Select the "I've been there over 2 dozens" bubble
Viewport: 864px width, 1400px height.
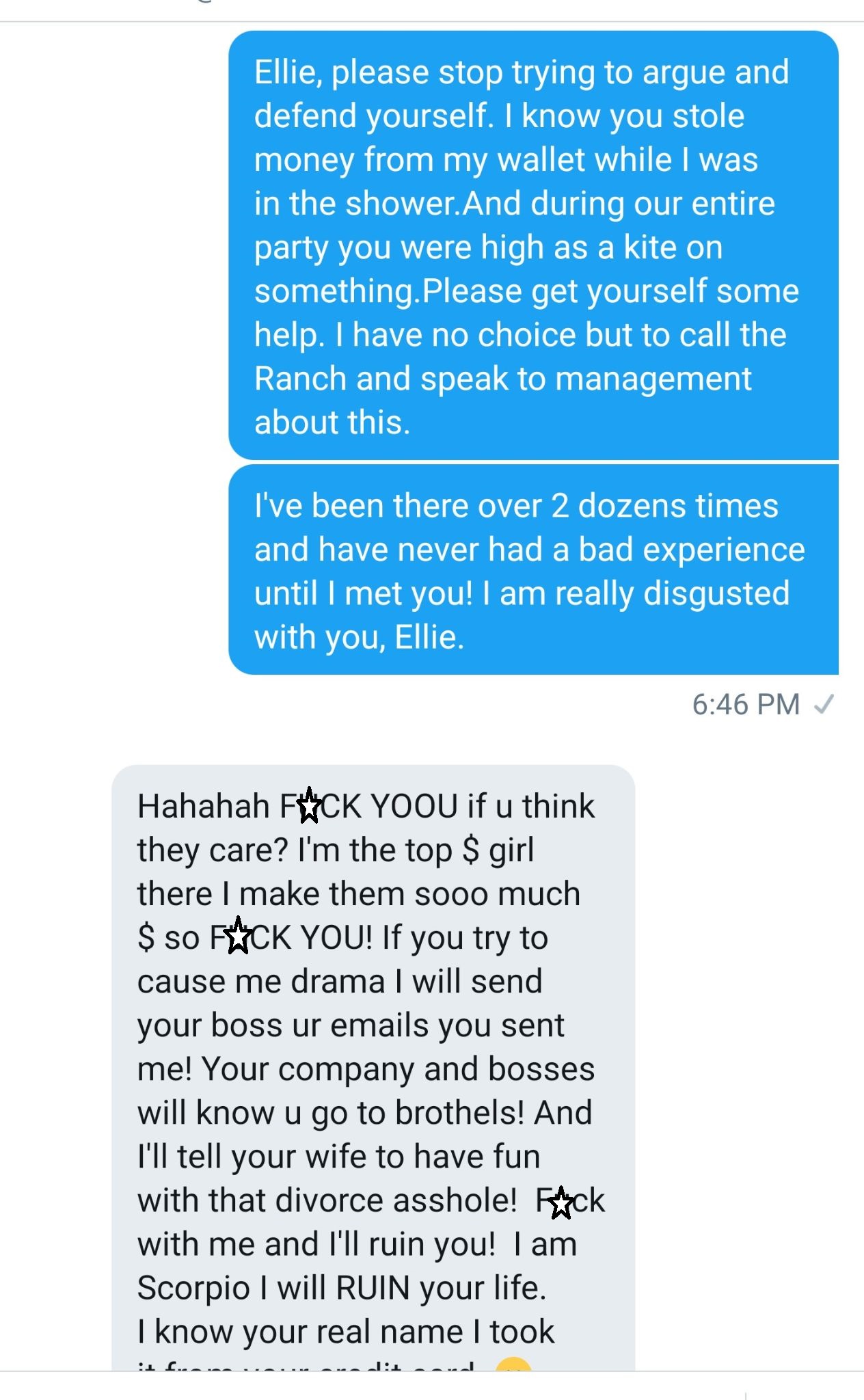coord(533,569)
